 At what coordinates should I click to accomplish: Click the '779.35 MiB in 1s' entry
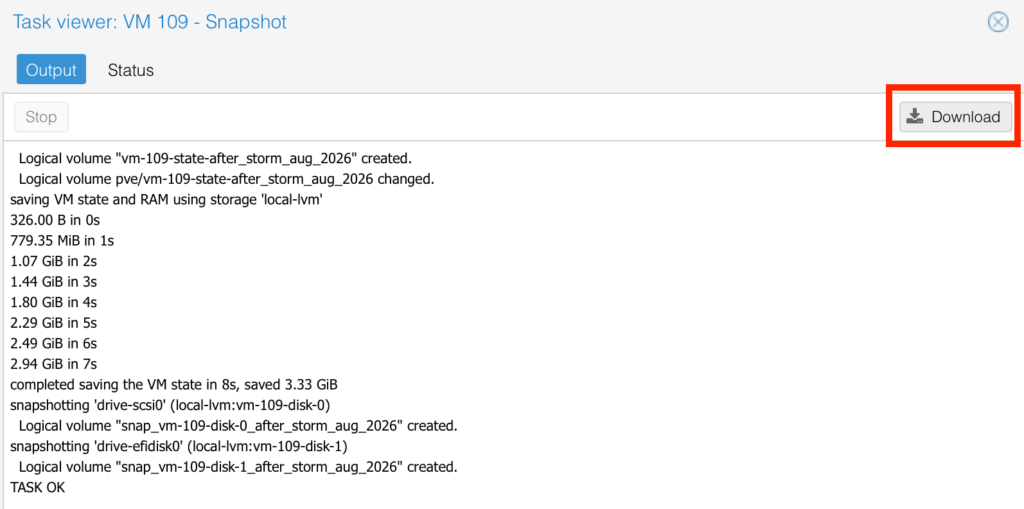[63, 240]
